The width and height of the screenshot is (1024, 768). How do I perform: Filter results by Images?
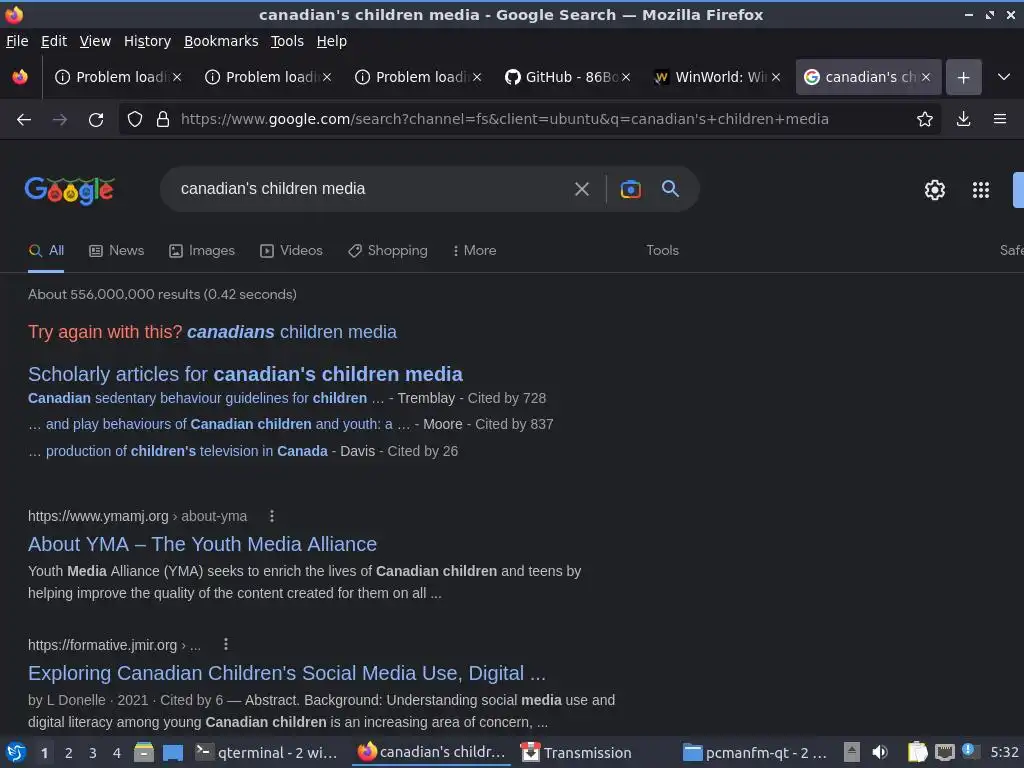202,251
